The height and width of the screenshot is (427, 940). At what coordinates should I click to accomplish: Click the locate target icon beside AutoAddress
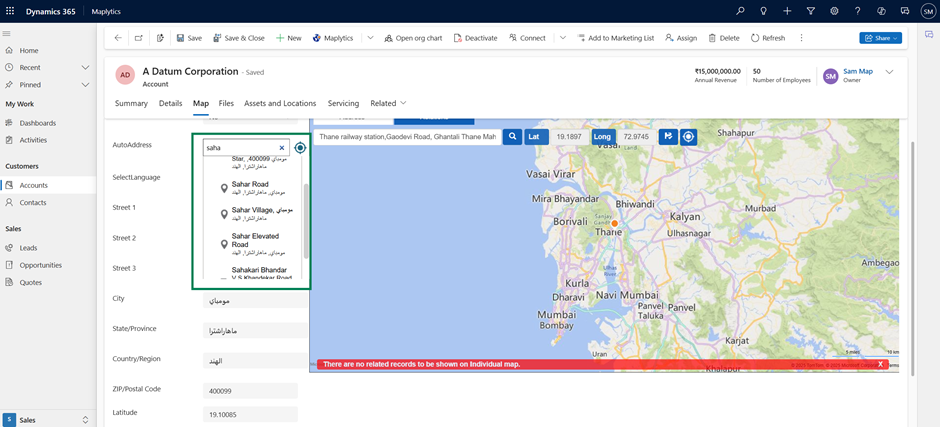pos(300,147)
